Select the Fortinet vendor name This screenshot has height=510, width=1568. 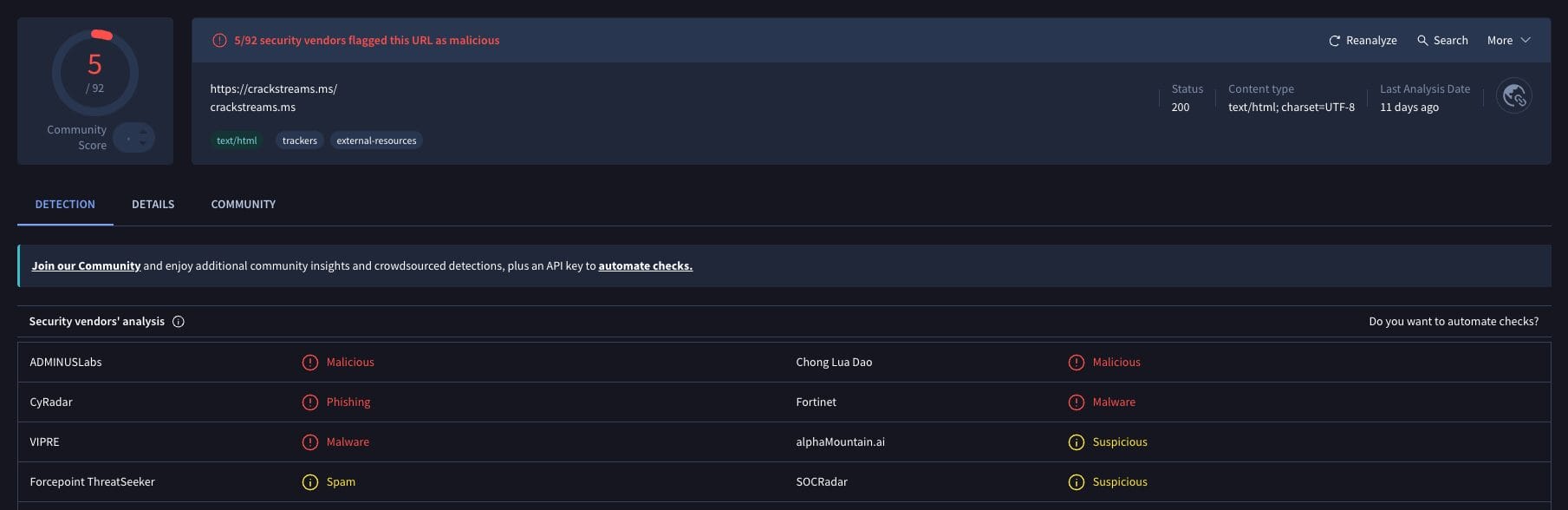(x=817, y=402)
